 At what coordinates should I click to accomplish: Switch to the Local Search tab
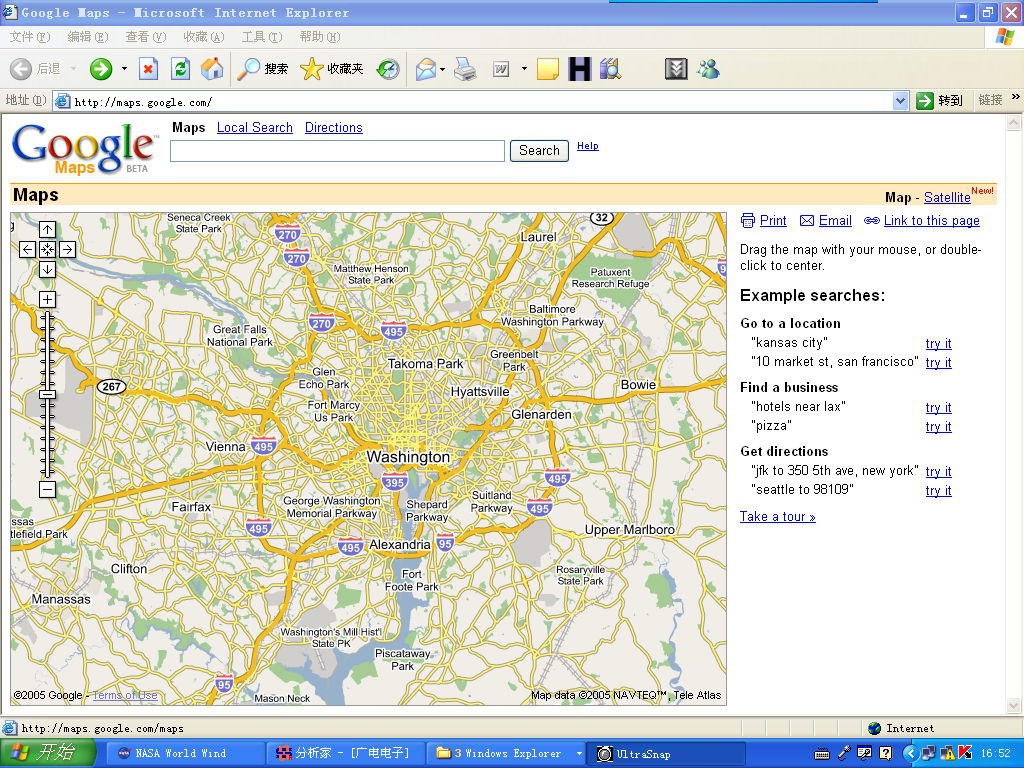tap(254, 128)
